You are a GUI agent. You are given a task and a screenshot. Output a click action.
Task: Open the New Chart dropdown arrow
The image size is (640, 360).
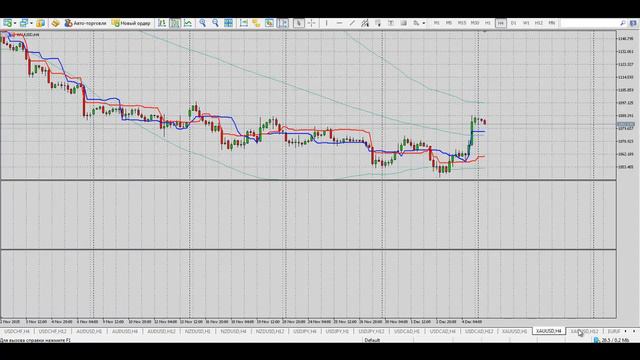click(x=15, y=23)
